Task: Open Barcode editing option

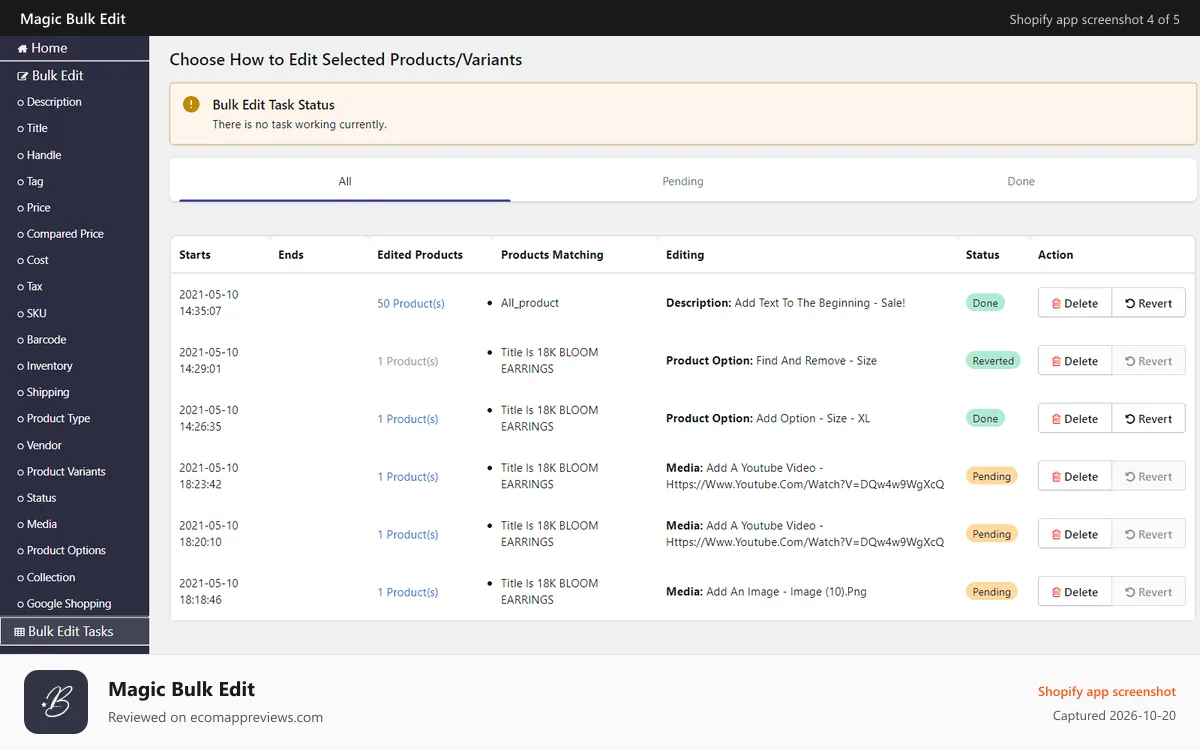Action: [42, 339]
